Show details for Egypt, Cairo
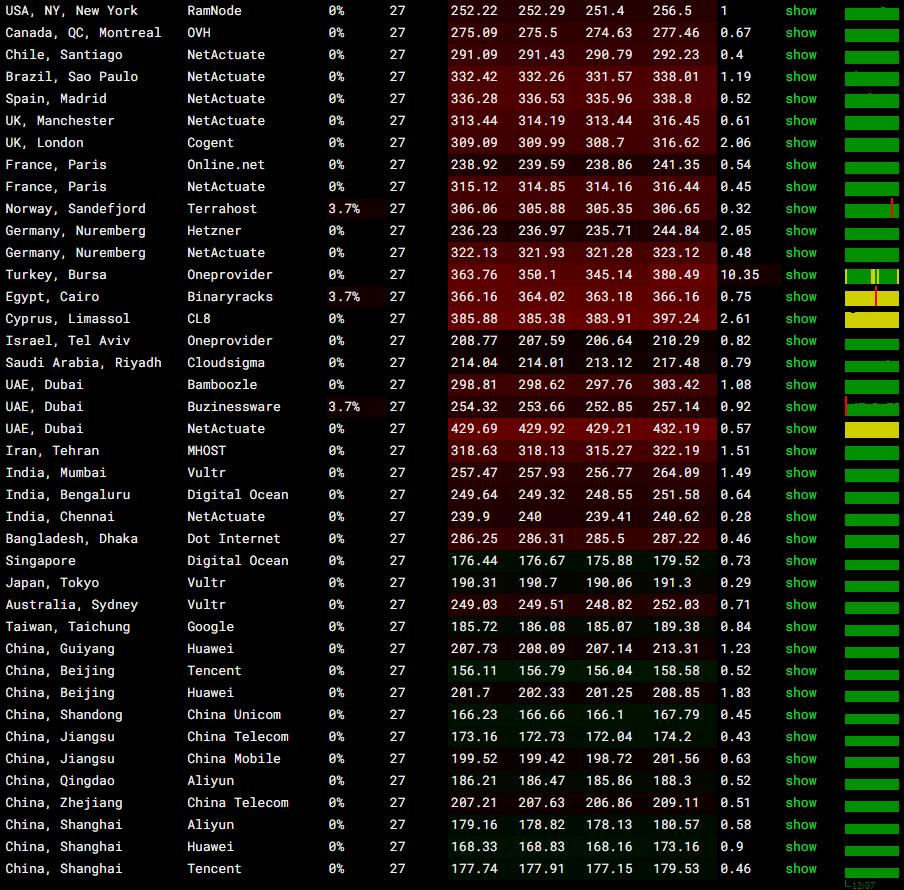 click(801, 297)
